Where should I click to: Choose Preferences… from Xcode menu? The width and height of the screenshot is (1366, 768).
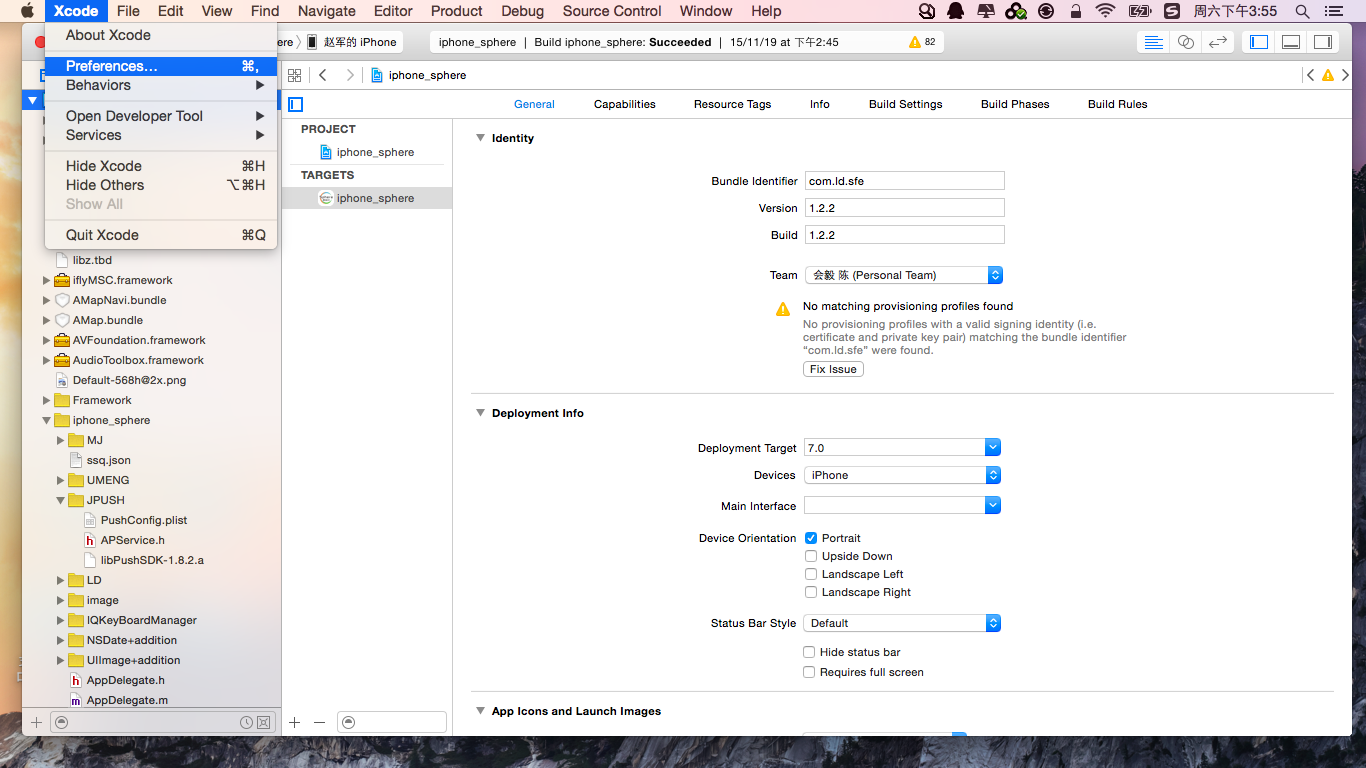click(161, 66)
